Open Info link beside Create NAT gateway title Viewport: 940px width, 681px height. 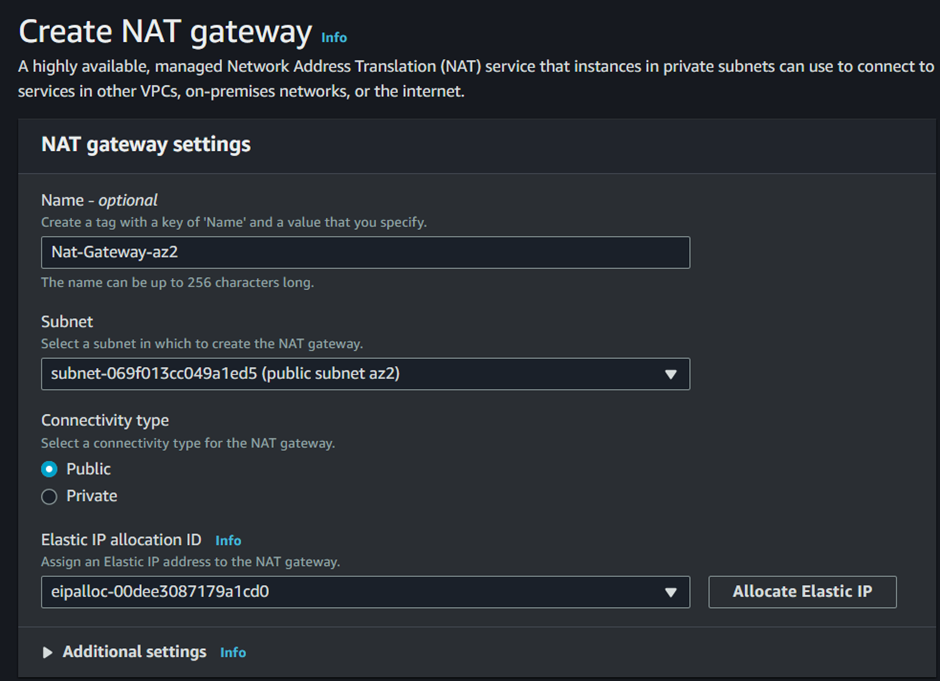pos(334,37)
